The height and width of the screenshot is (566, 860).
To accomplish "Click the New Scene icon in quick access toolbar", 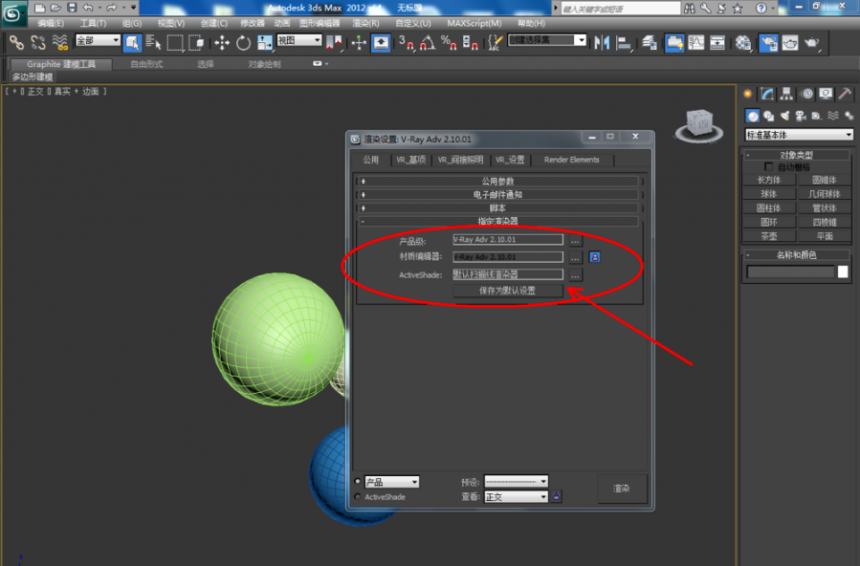I will pos(39,8).
